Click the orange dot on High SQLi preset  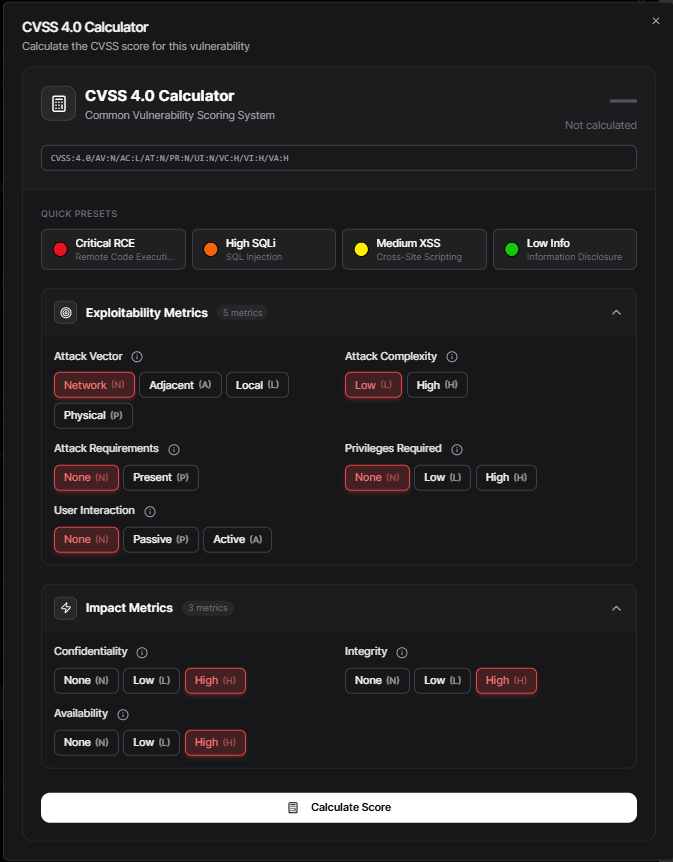211,250
